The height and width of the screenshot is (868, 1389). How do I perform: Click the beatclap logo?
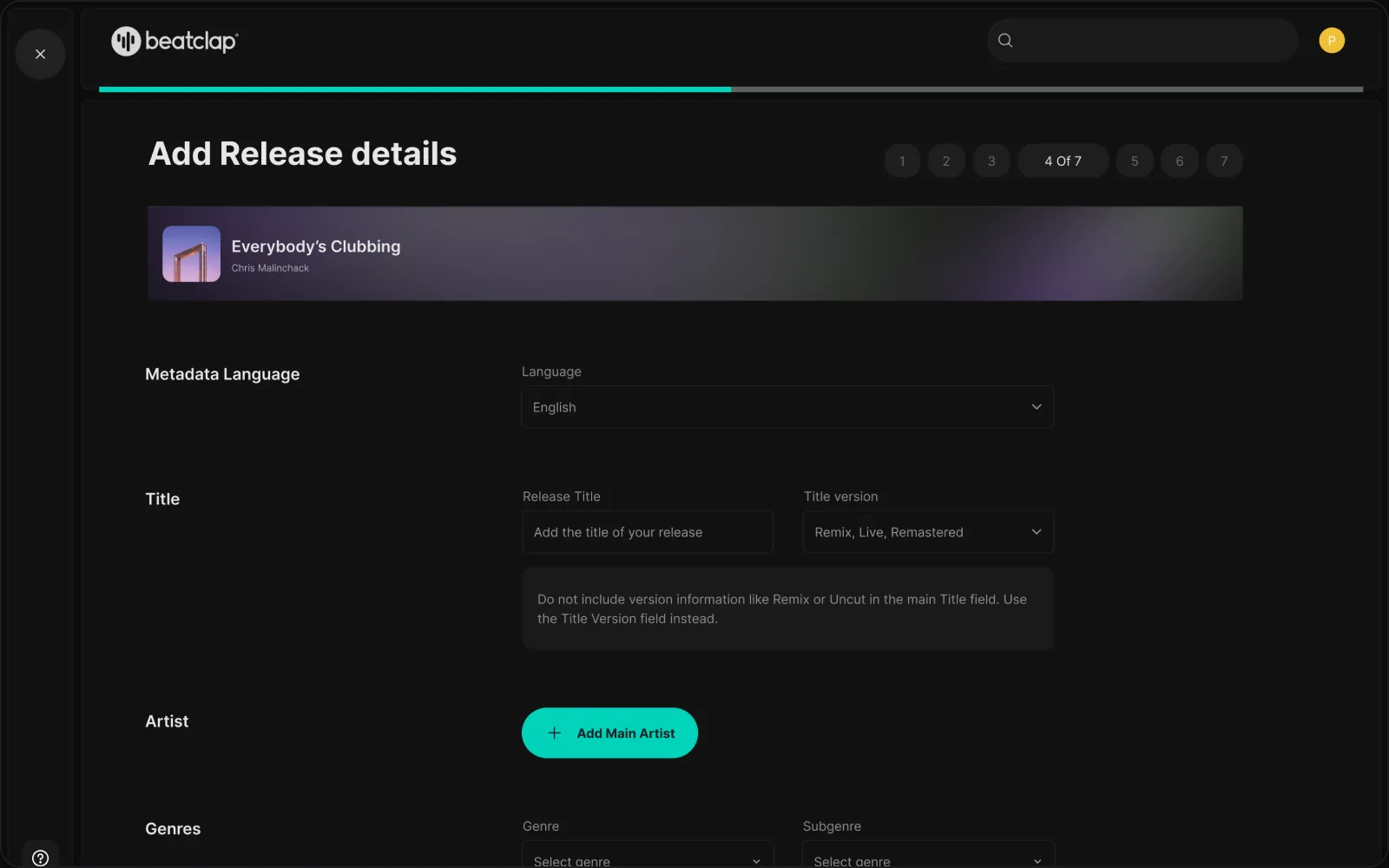(174, 41)
